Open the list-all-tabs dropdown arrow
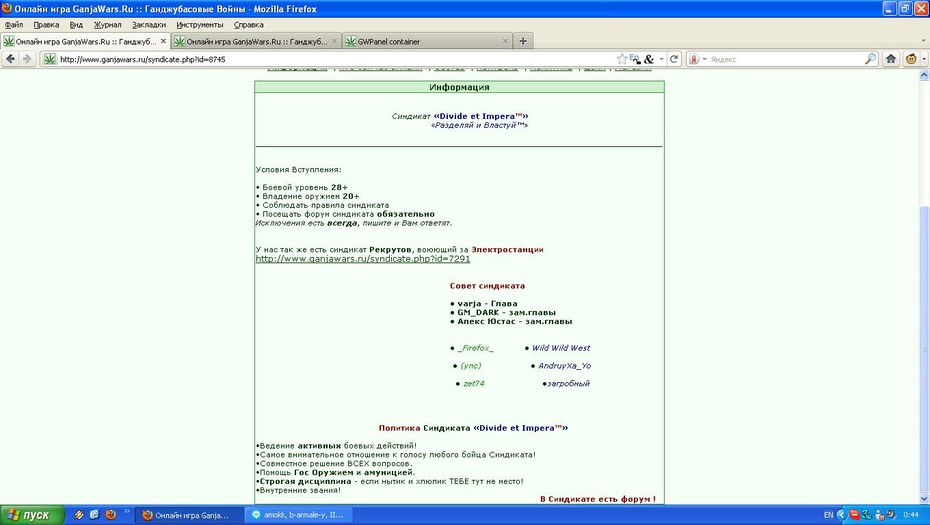Image resolution: width=930 pixels, height=525 pixels. pos(923,41)
